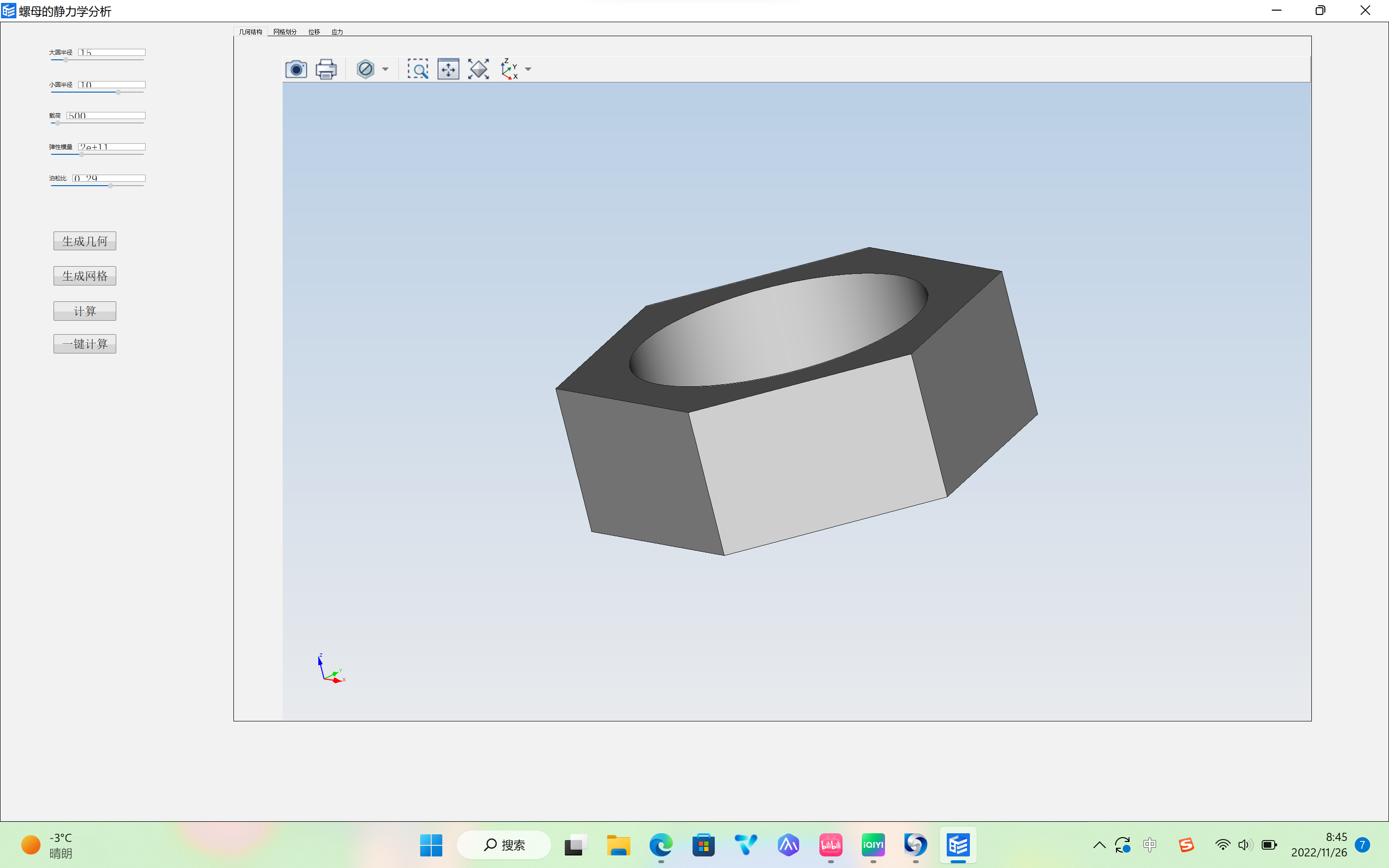Center the view on the plot
Screen dimensions: 1389x868
[x=448, y=69]
